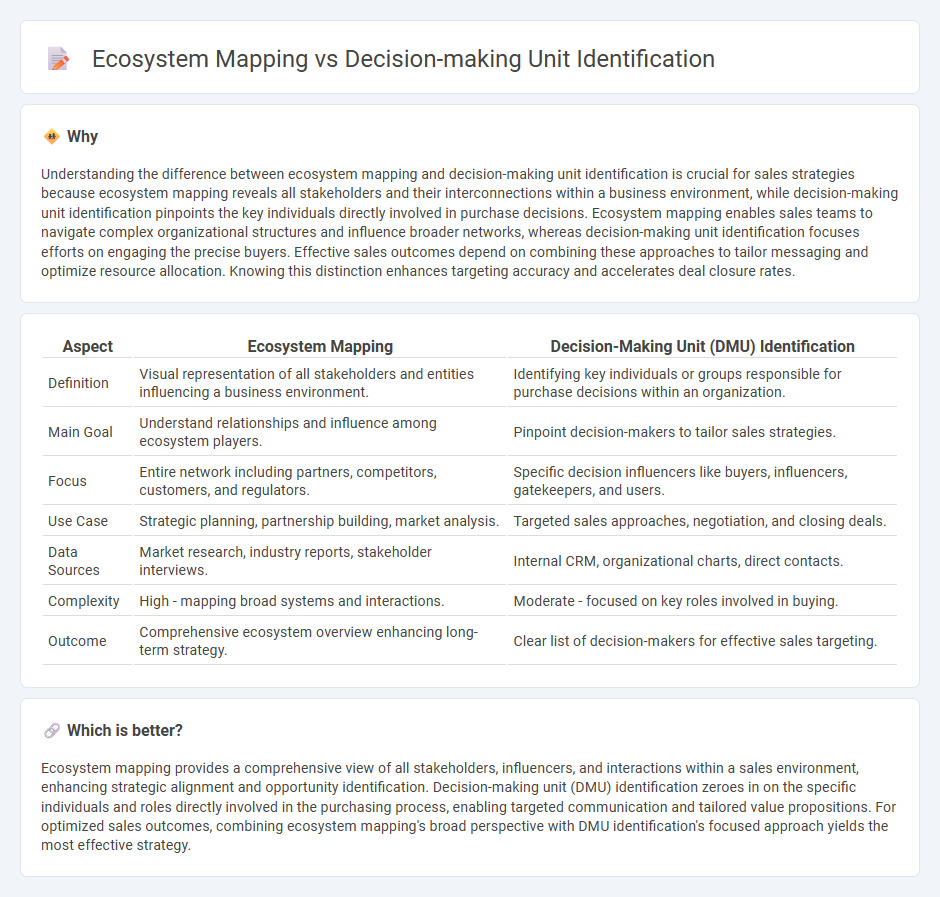
Task: Click cell 'High - mapping broad systems and interactions'
Action: pyautogui.click(x=320, y=601)
